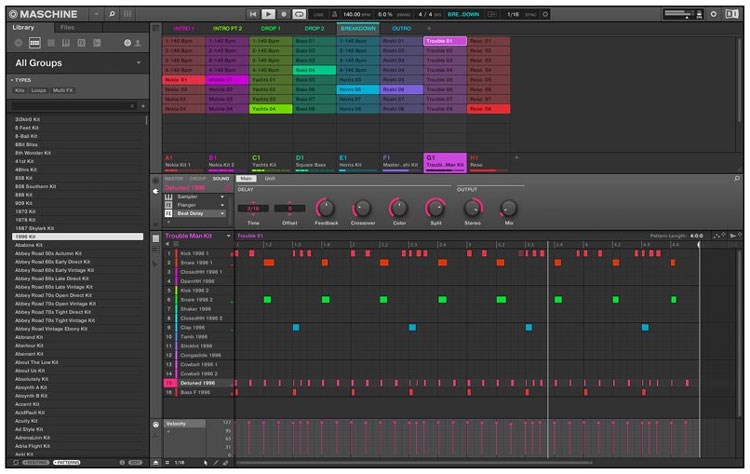This screenshot has height=474, width=750.
Task: Click the plug-in panel magnifier icon
Action: point(737,178)
